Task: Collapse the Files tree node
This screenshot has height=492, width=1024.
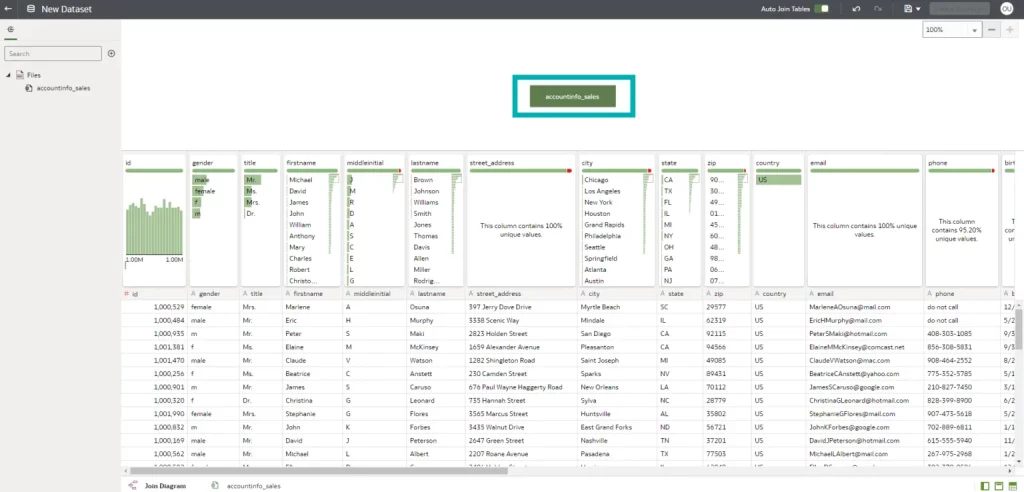Action: (9, 74)
